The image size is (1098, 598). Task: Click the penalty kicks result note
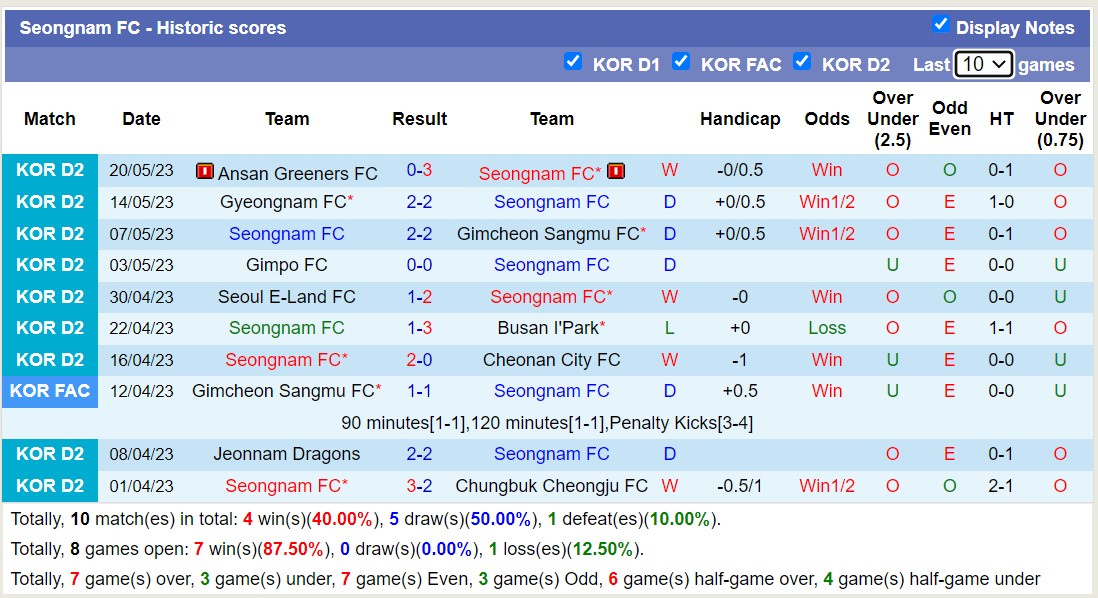click(x=549, y=422)
